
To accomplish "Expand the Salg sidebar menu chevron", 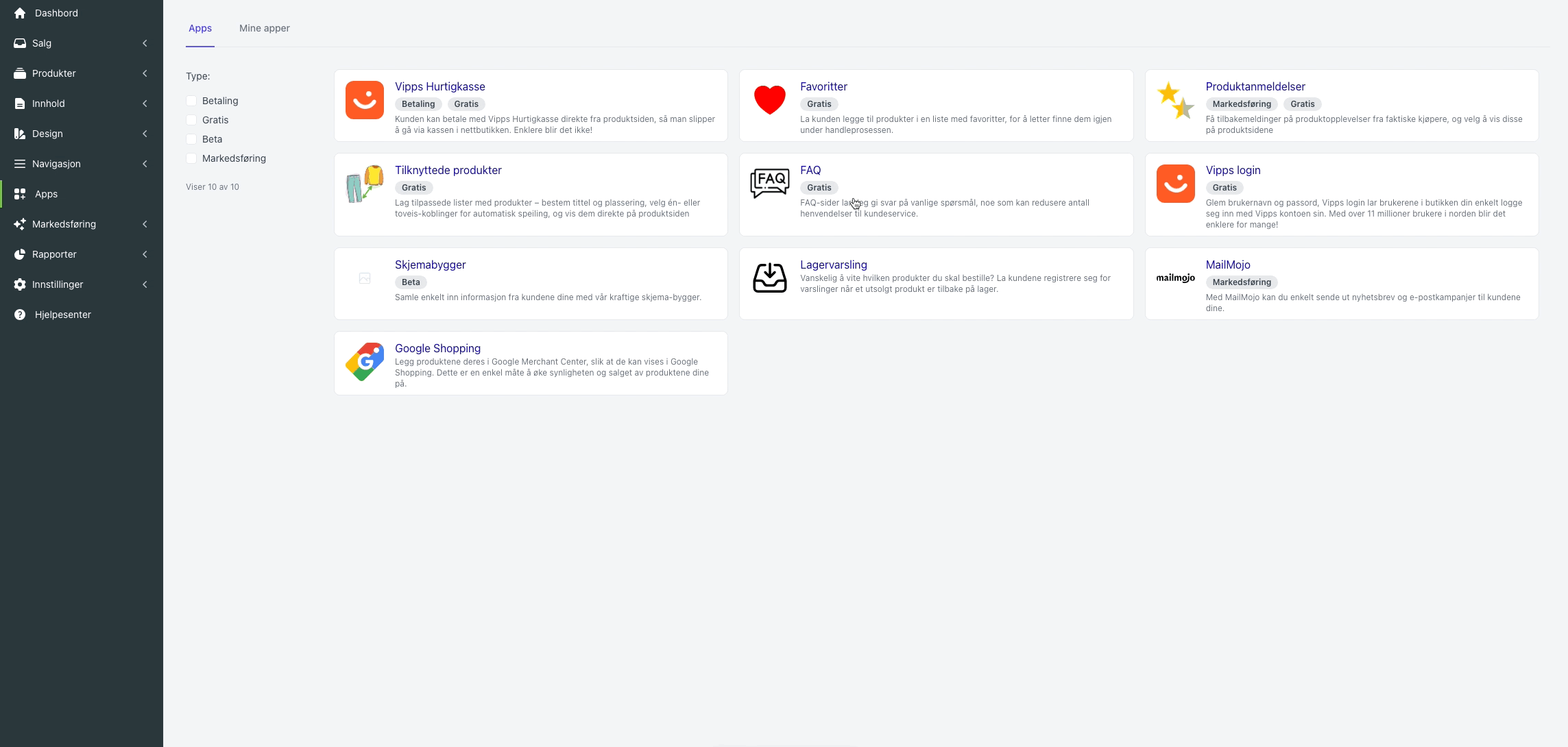I will tap(145, 43).
